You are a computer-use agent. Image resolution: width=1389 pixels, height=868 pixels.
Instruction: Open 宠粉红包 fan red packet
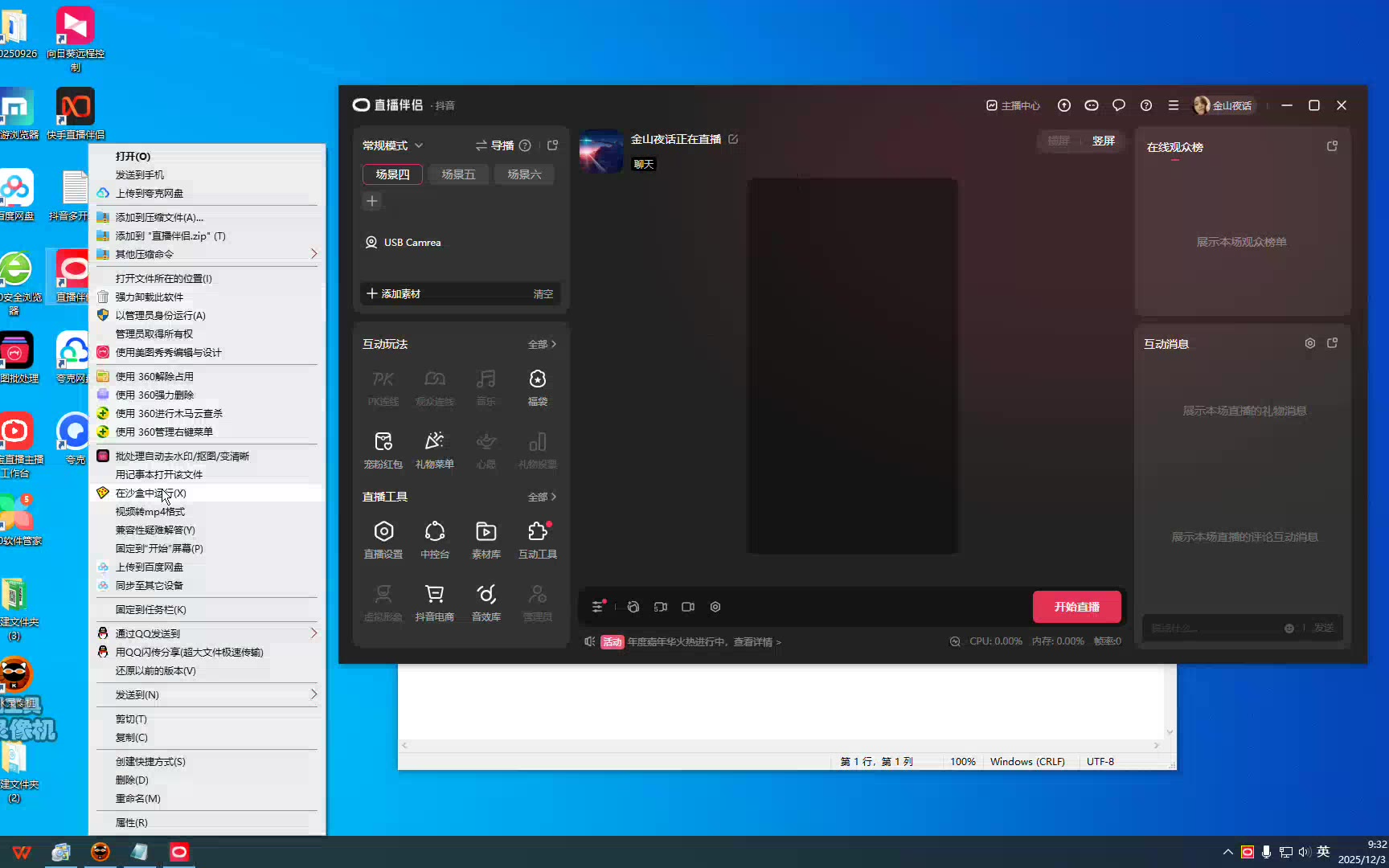383,449
